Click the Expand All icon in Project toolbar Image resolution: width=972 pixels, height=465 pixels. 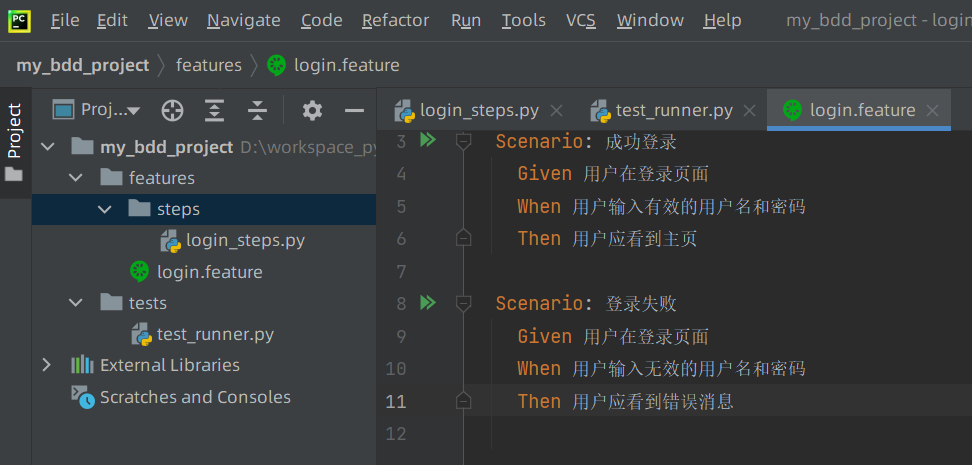point(215,110)
